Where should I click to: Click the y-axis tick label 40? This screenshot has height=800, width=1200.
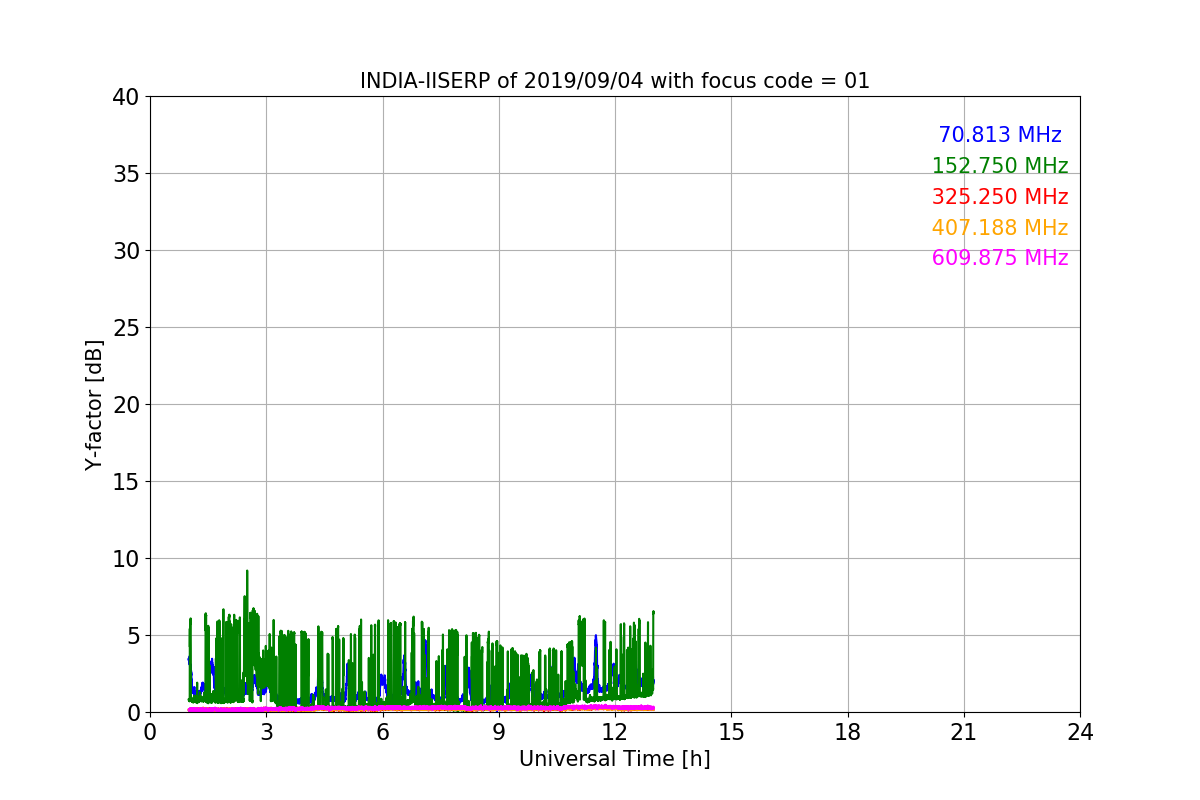pyautogui.click(x=126, y=97)
